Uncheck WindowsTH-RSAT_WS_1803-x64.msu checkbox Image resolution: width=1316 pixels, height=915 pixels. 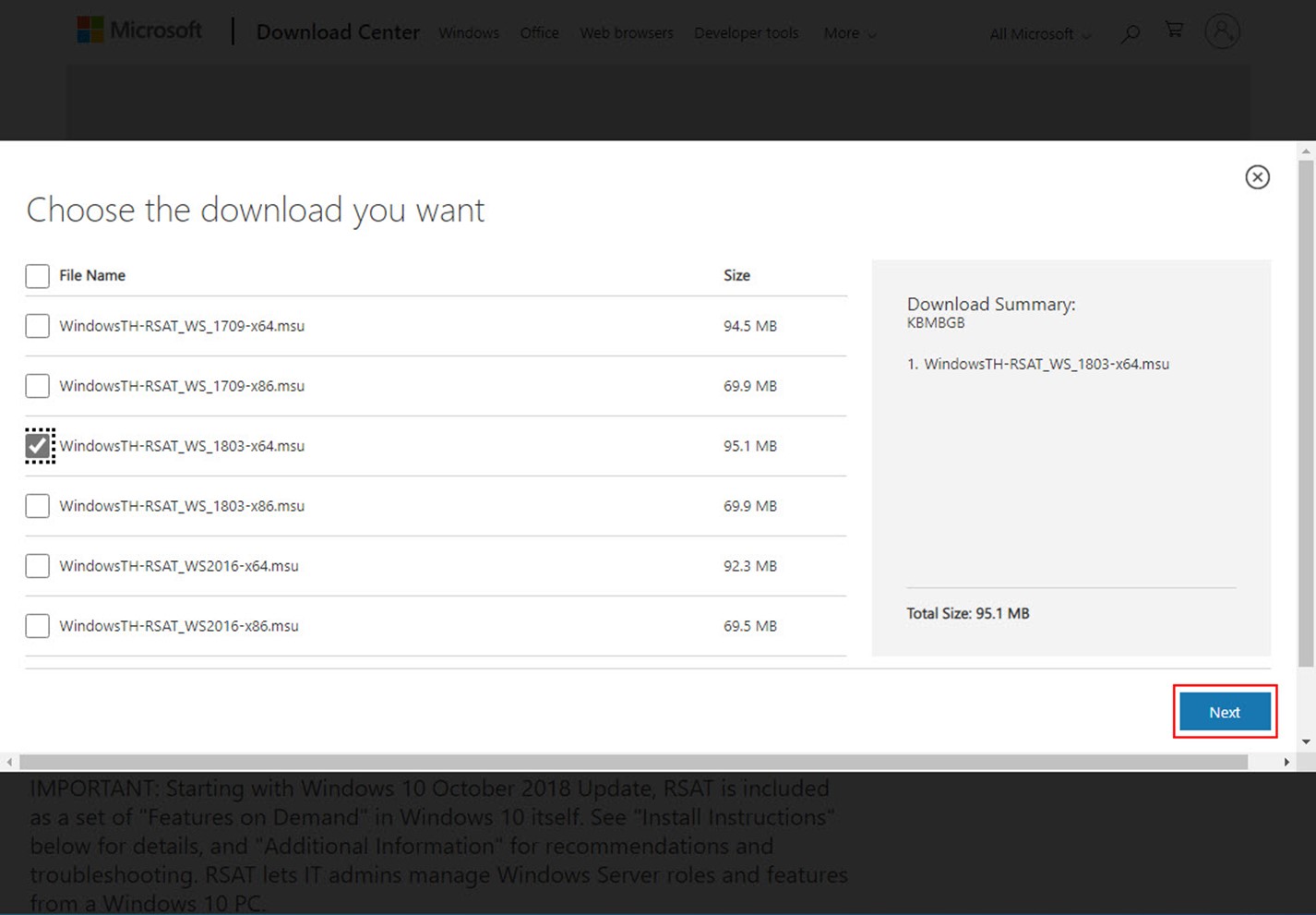click(x=39, y=446)
